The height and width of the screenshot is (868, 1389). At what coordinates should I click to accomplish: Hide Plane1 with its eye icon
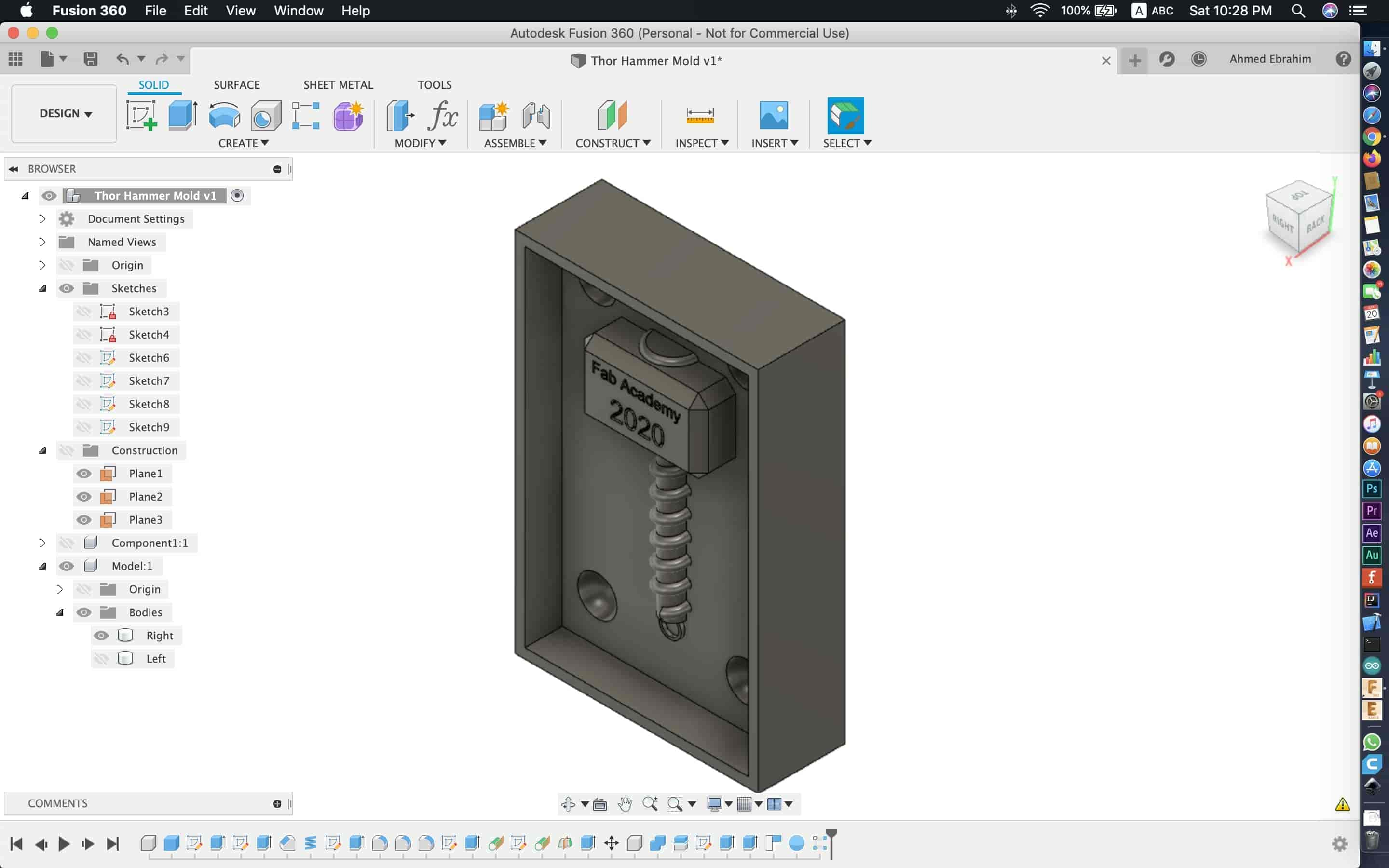tap(84, 474)
